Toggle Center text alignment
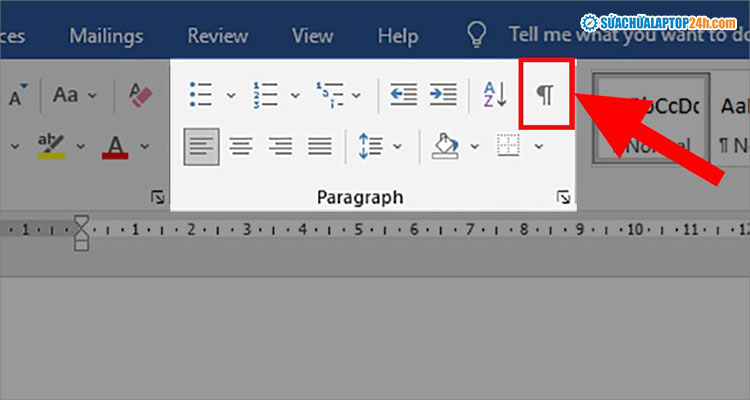750x400 pixels. (241, 147)
